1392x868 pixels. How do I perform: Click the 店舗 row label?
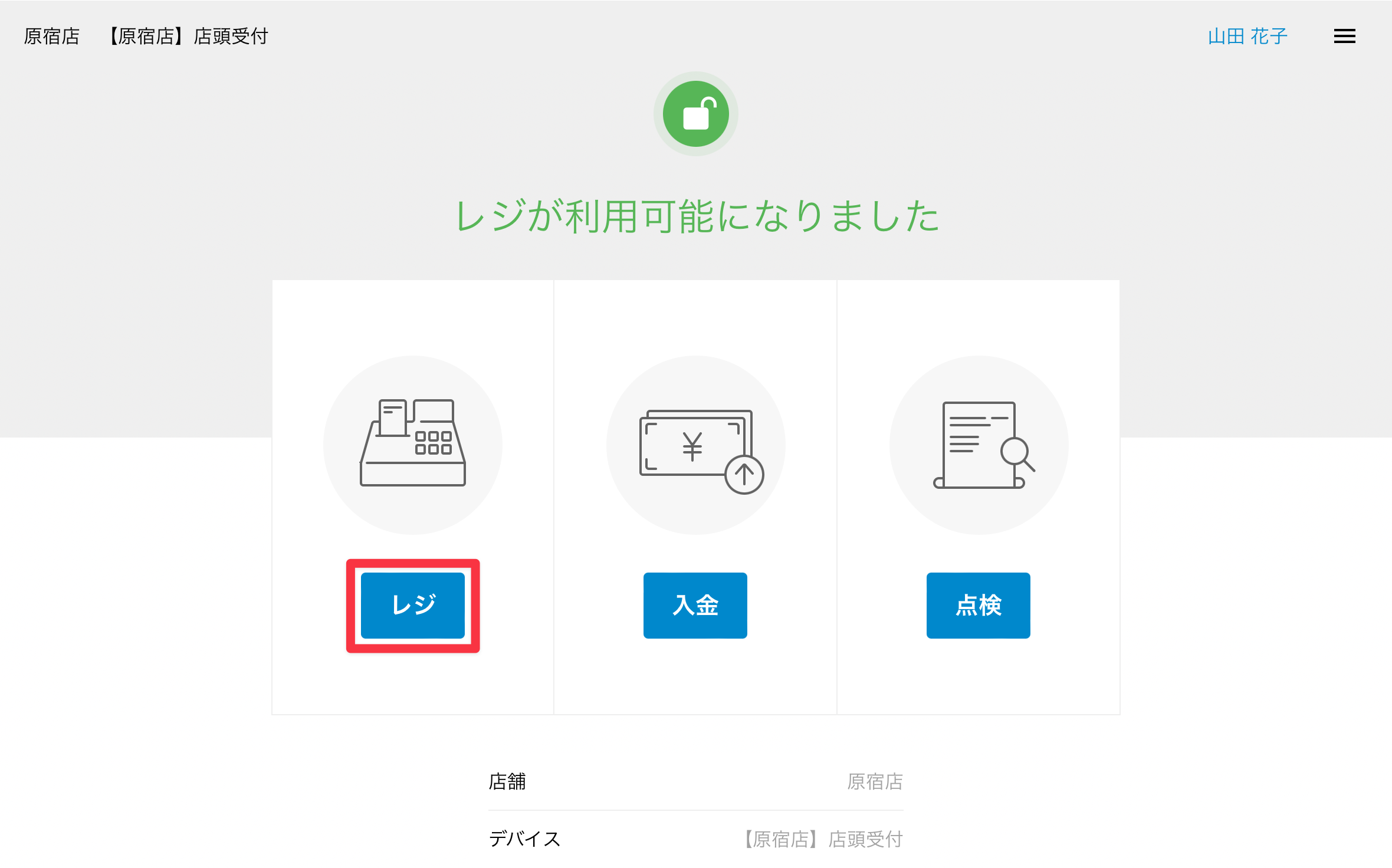[507, 781]
